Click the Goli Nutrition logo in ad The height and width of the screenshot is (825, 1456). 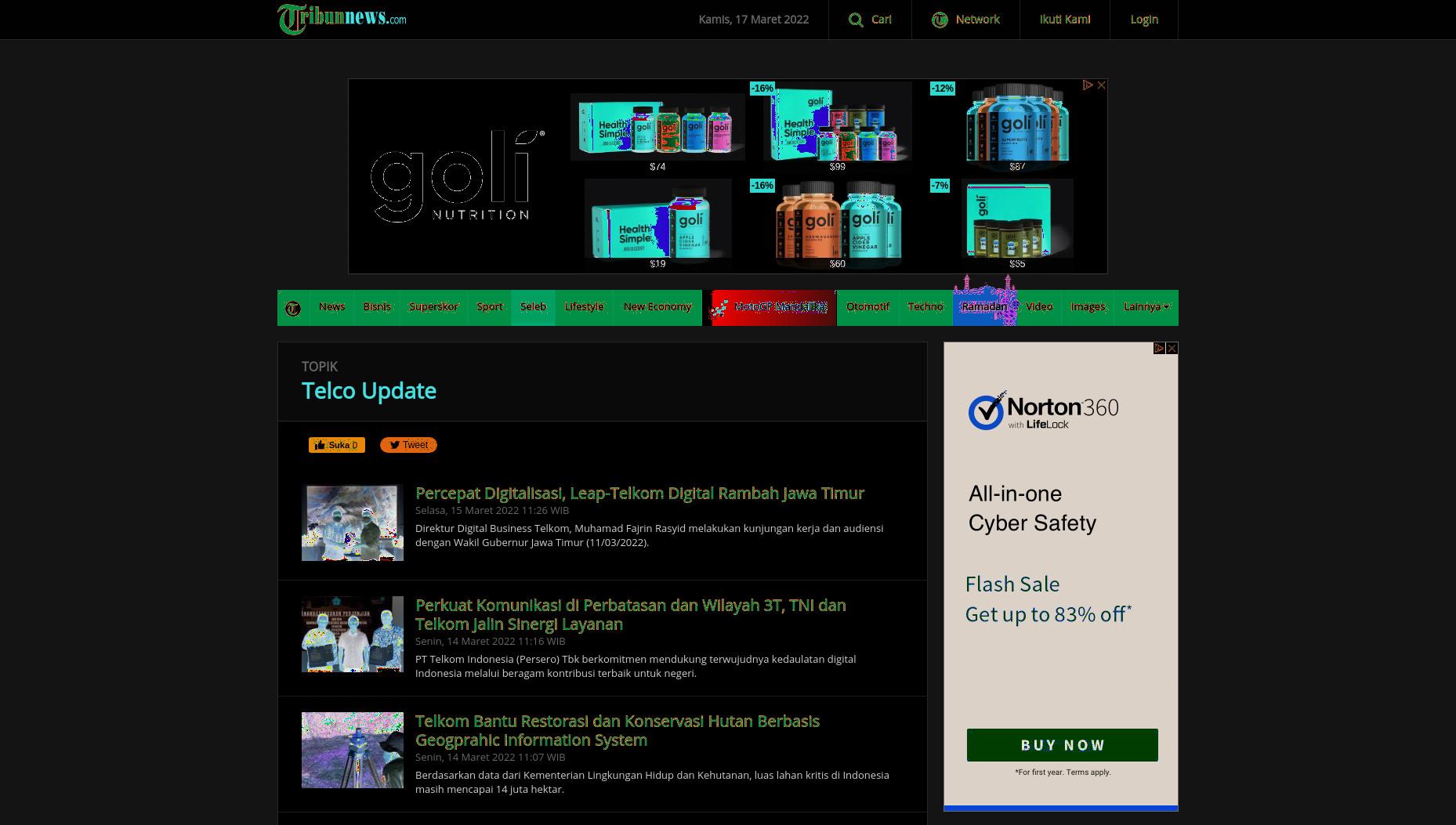pos(457,176)
